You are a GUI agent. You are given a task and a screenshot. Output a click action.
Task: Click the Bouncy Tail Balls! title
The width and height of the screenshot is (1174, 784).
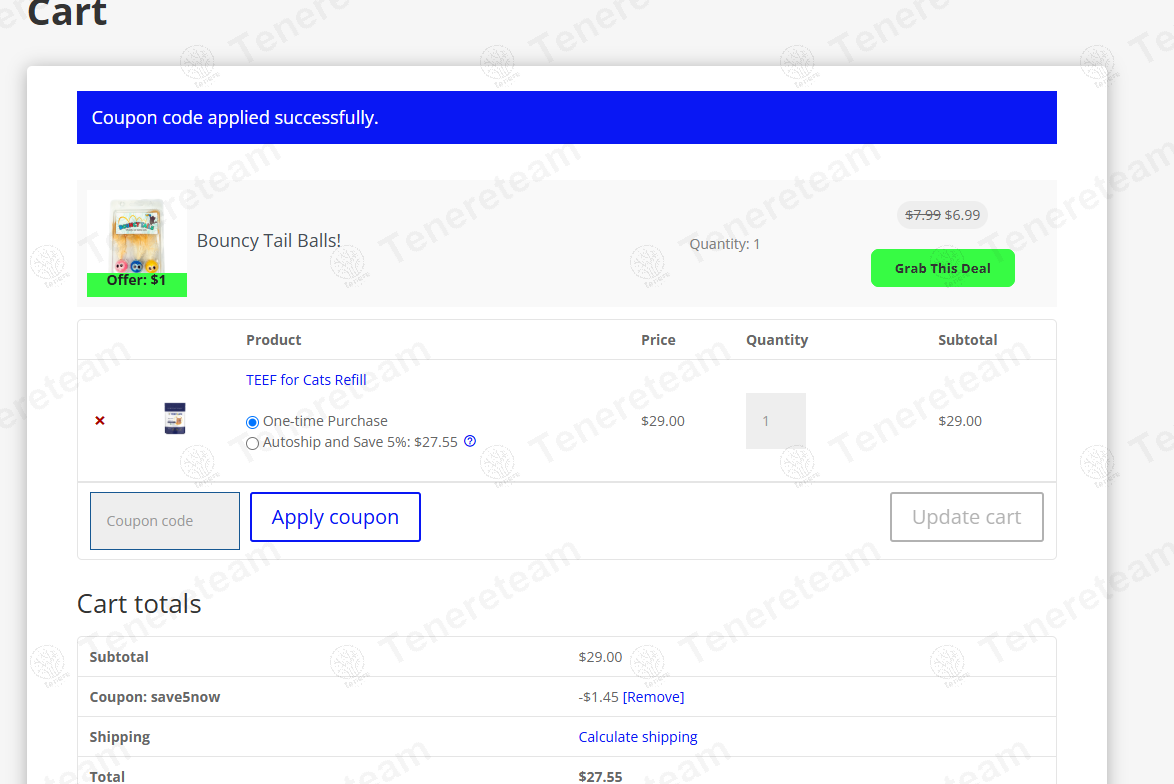pos(269,241)
